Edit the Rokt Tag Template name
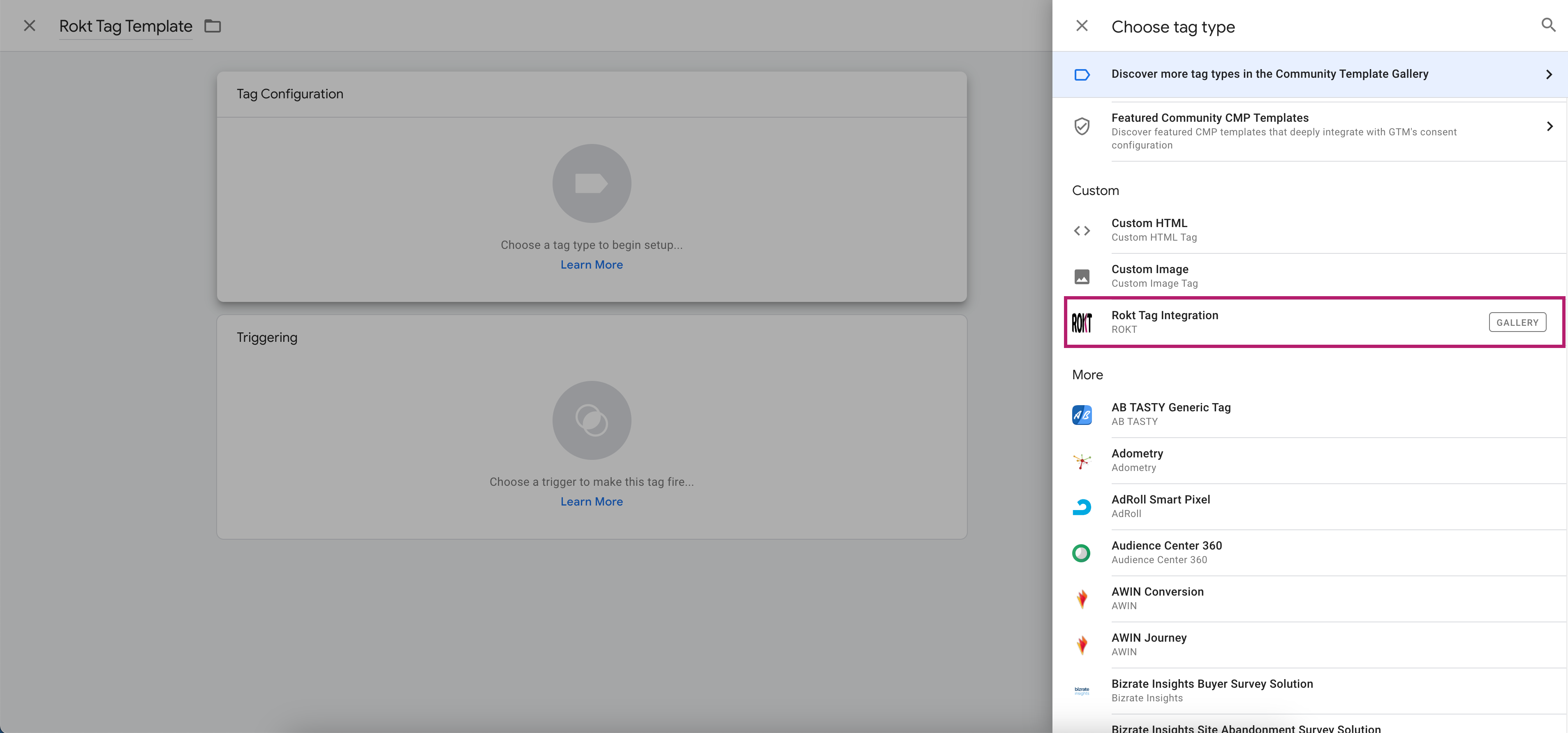This screenshot has width=1568, height=733. [x=126, y=26]
